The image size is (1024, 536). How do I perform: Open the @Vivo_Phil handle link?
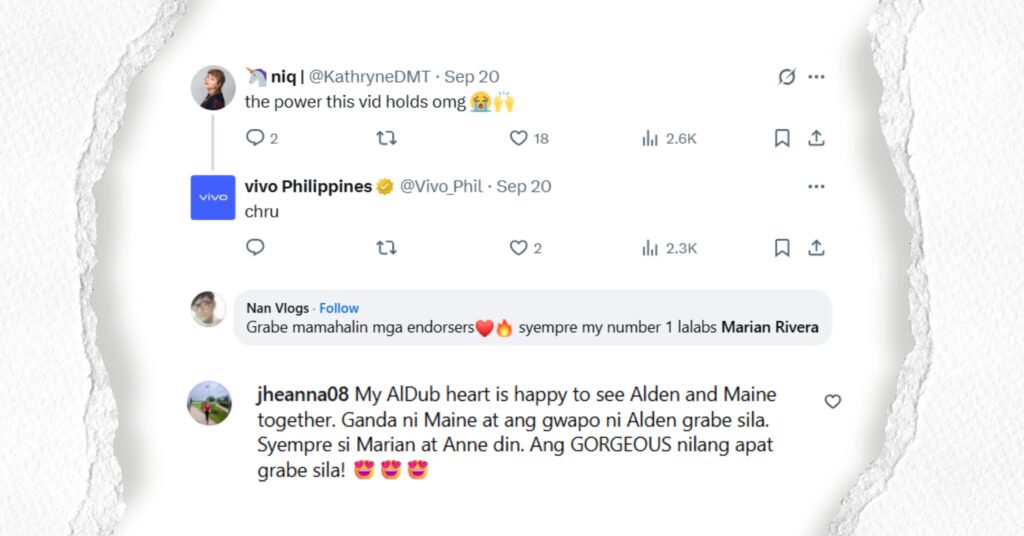[440, 186]
